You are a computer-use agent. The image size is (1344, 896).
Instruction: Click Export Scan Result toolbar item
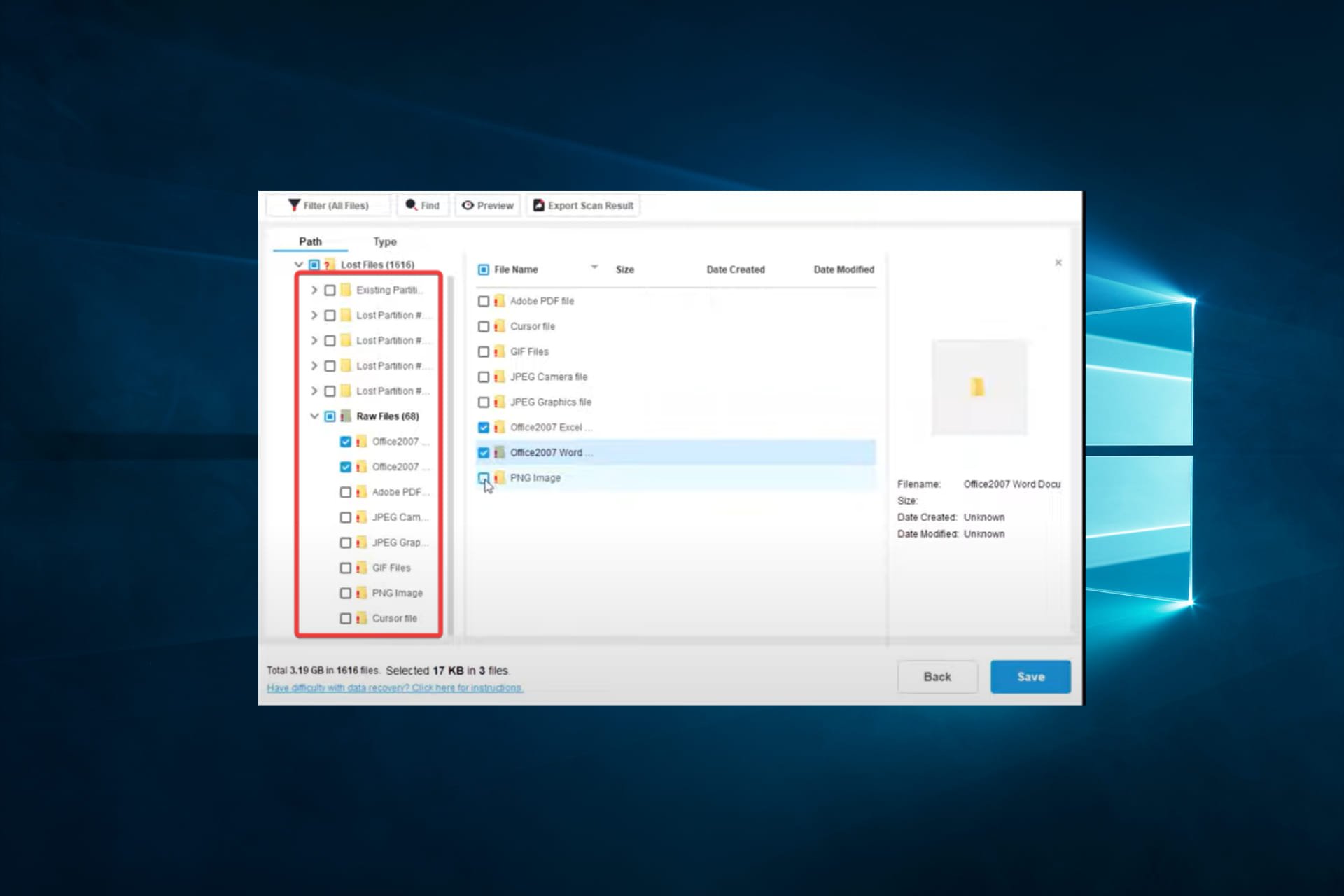coord(583,205)
